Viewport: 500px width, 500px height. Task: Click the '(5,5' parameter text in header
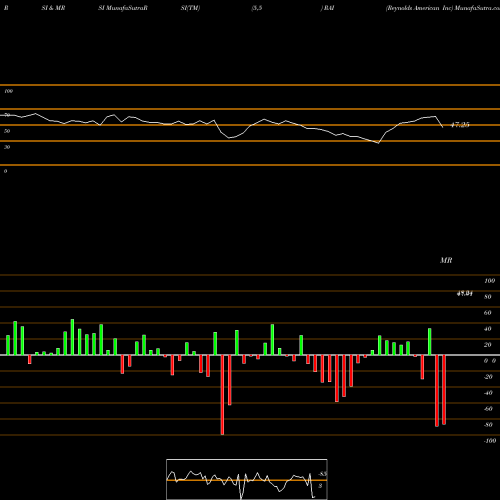(257, 8)
